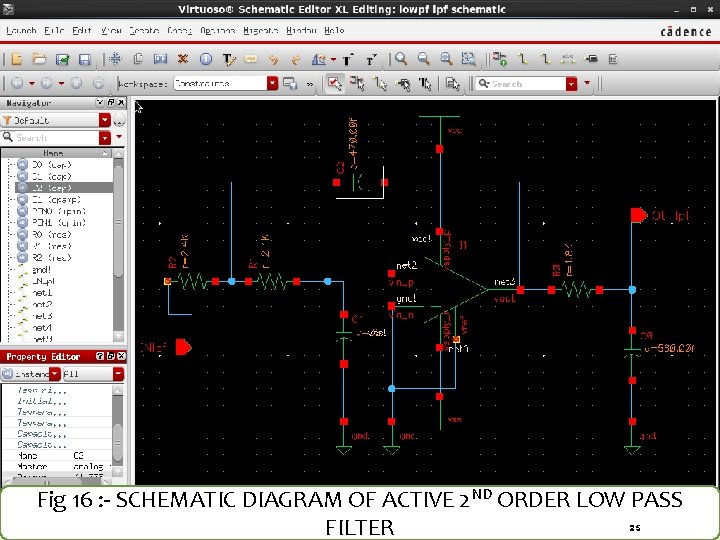Image resolution: width=720 pixels, height=540 pixels.
Task: Click the Save floppy disk icon
Action: point(84,59)
